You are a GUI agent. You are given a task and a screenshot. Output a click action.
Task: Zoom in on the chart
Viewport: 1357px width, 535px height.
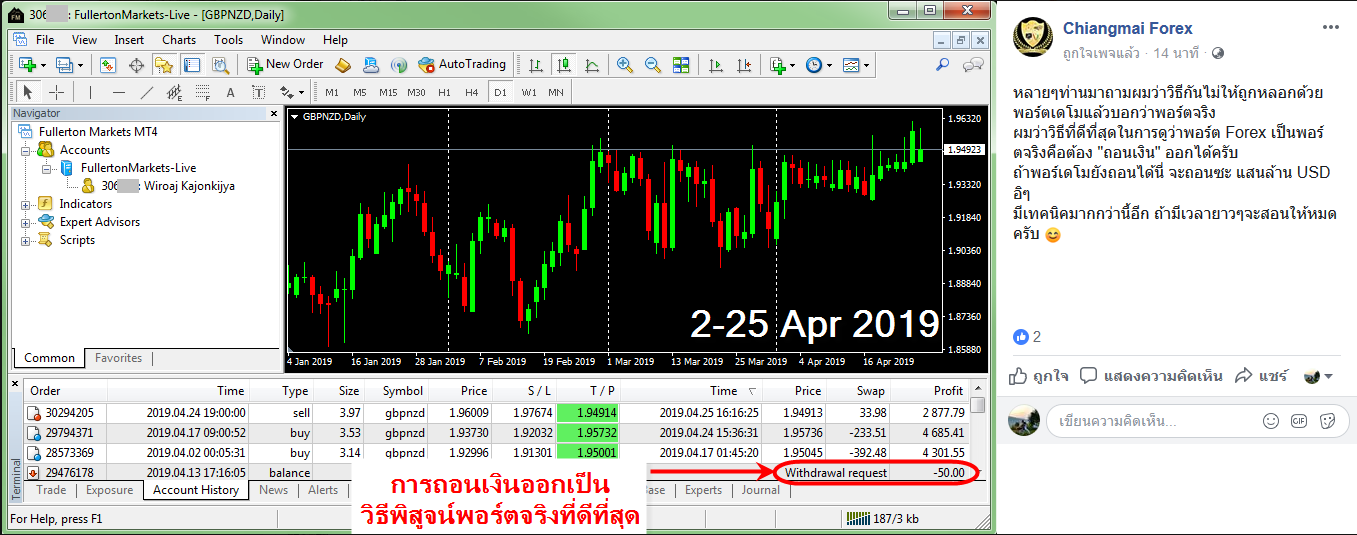(626, 65)
